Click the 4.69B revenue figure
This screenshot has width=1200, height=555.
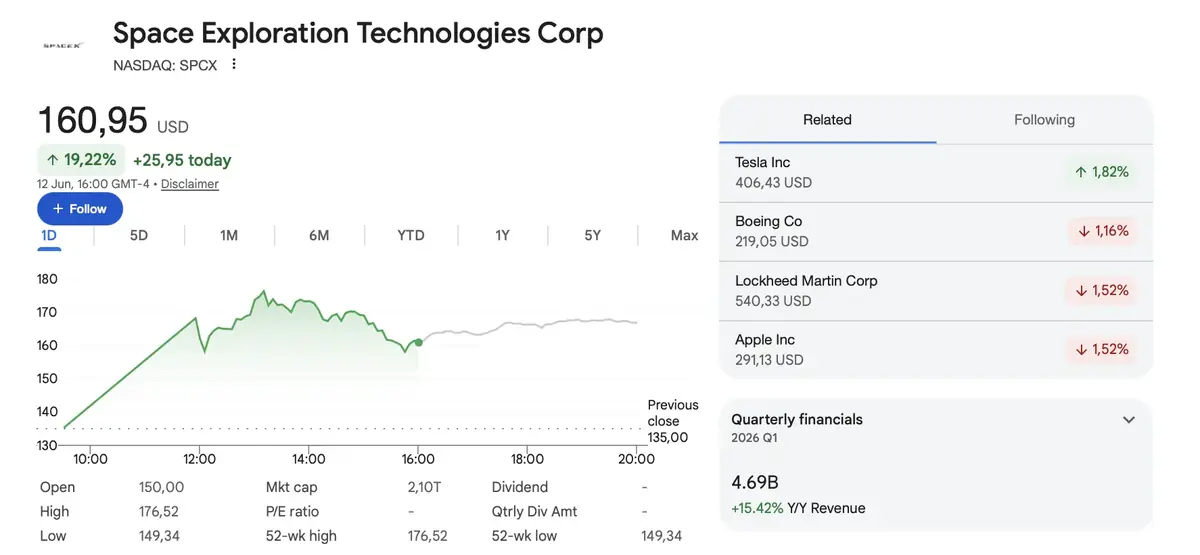[x=755, y=483]
